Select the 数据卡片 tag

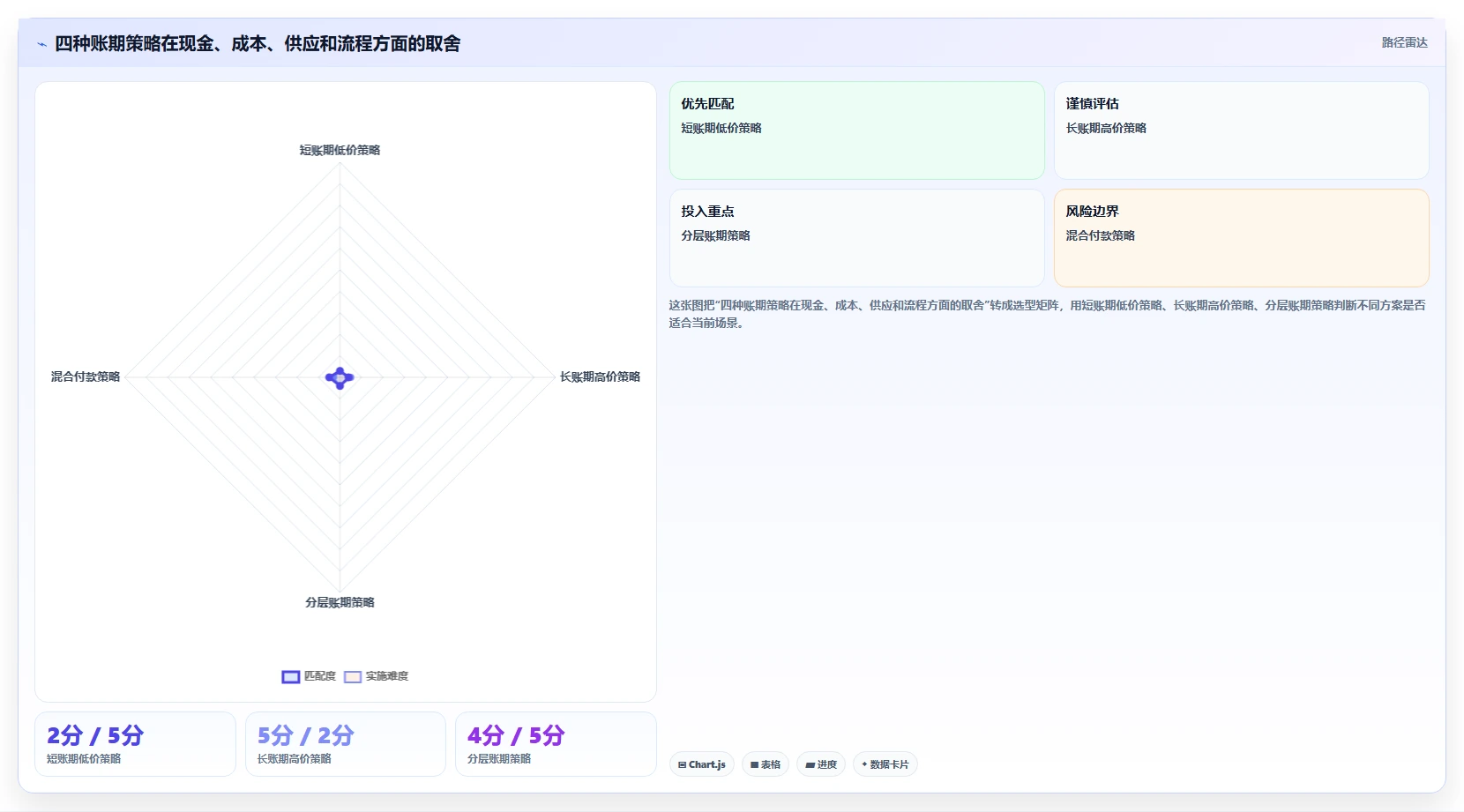[885, 764]
